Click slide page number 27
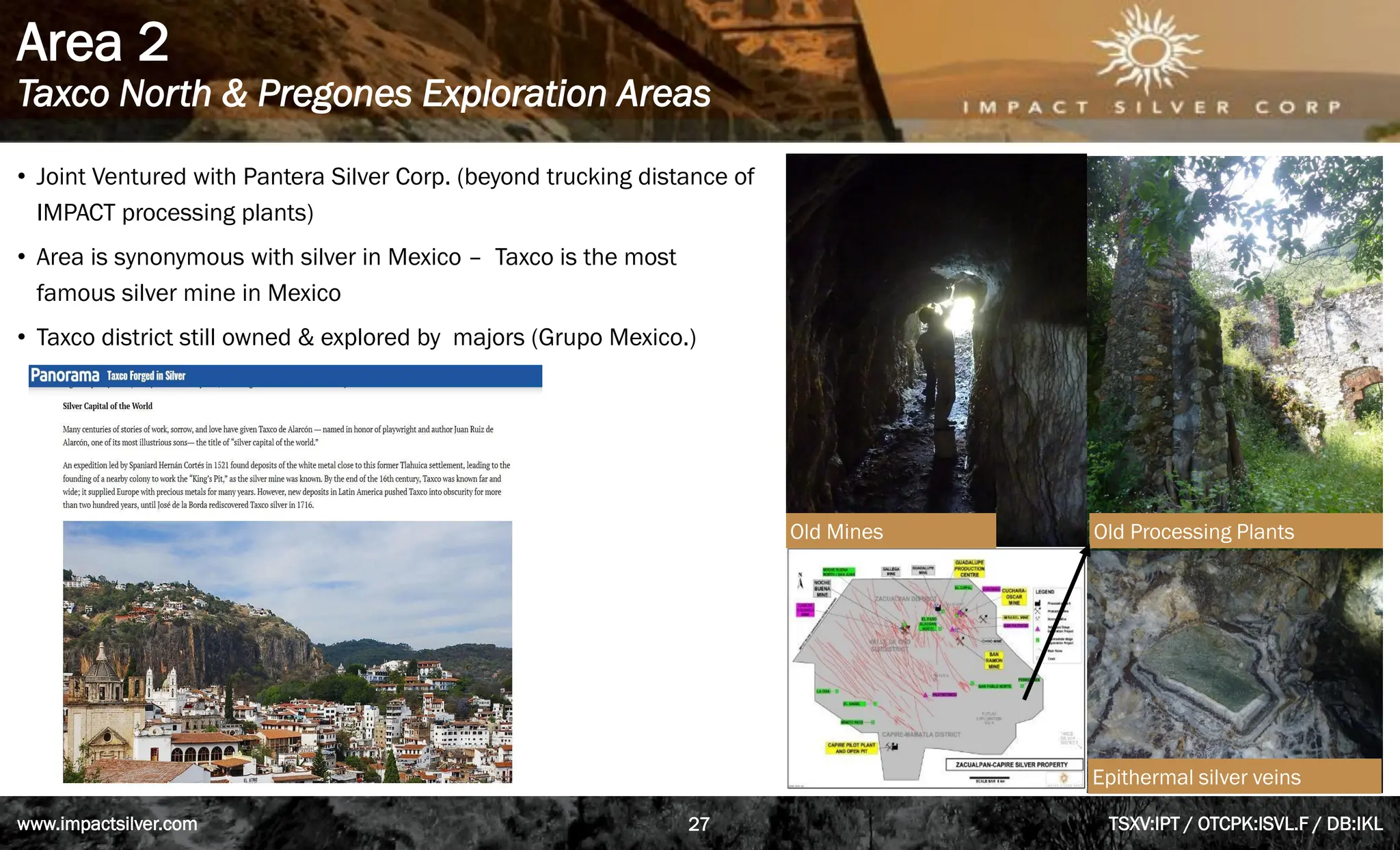The image size is (1400, 850). coord(699,824)
